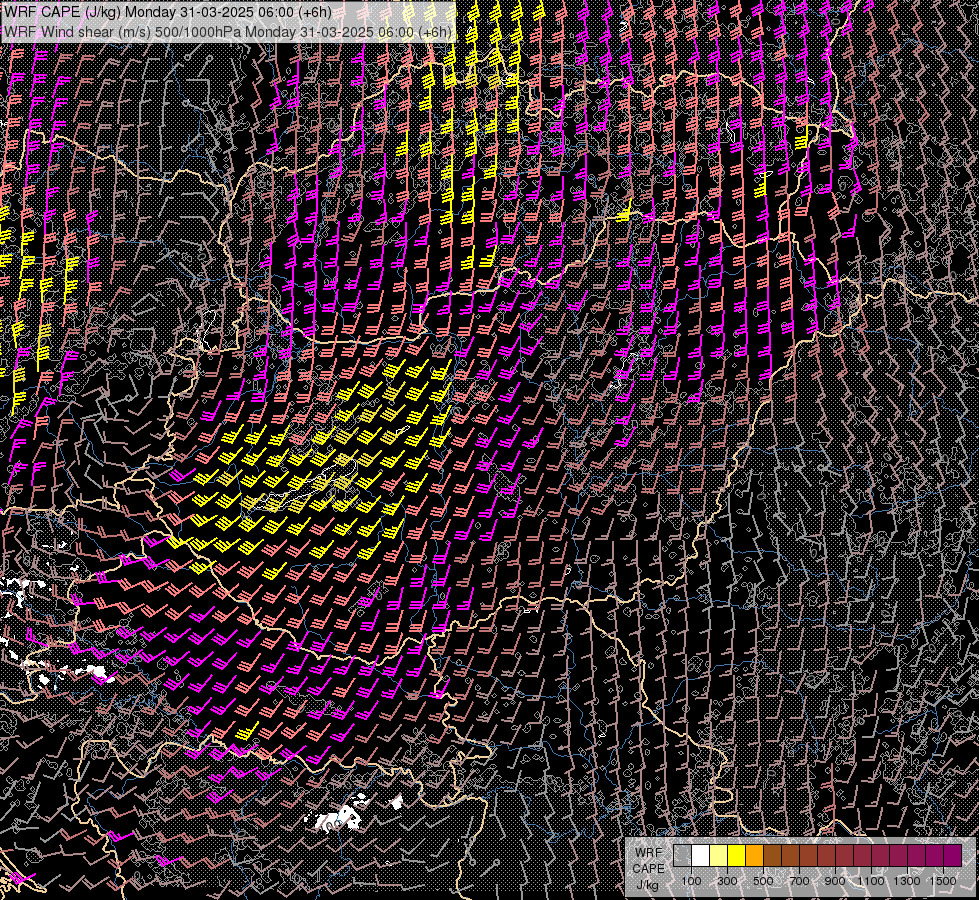
Task: Click the 1500 legend value
Action: click(943, 881)
